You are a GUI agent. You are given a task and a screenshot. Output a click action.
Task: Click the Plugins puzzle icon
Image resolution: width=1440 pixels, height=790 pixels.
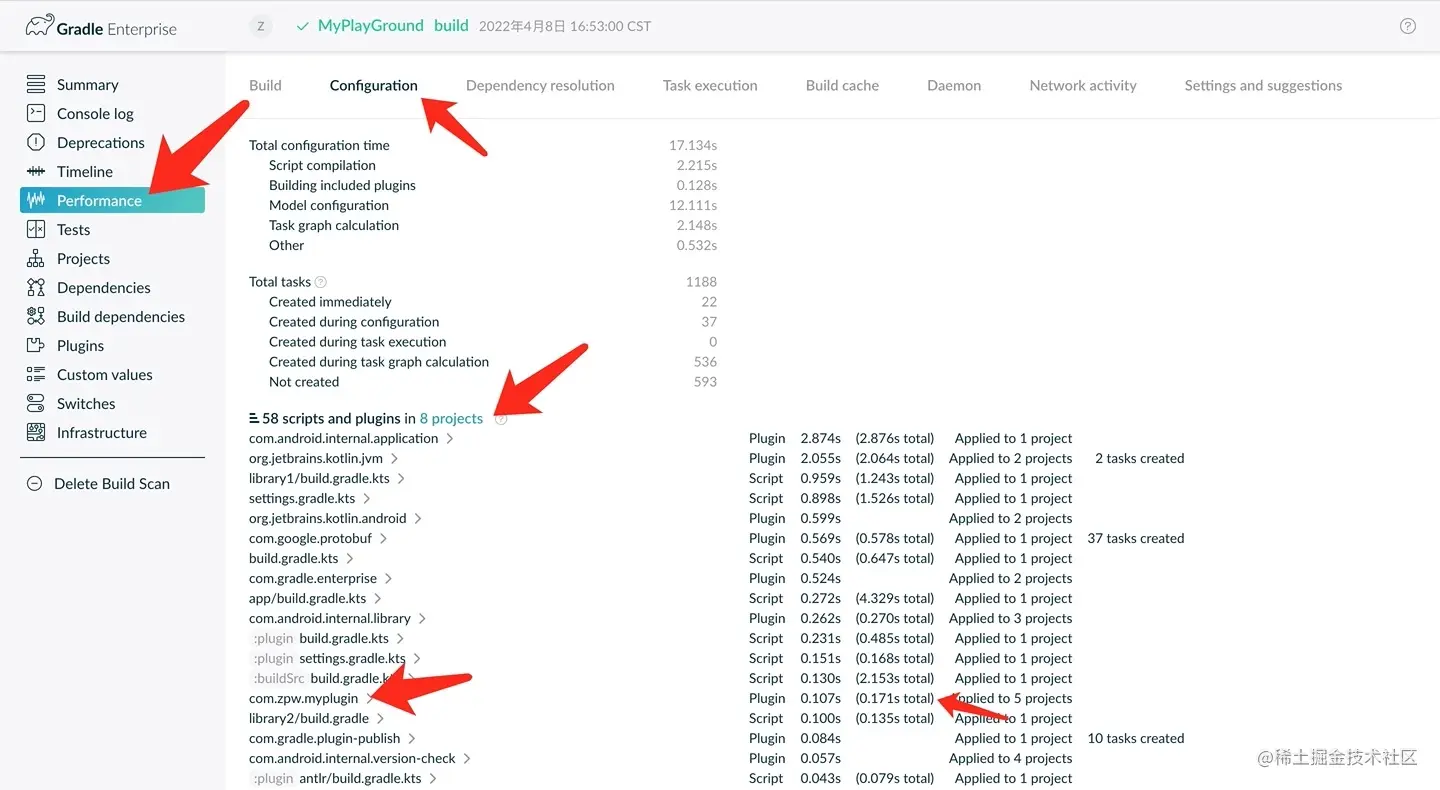36,345
